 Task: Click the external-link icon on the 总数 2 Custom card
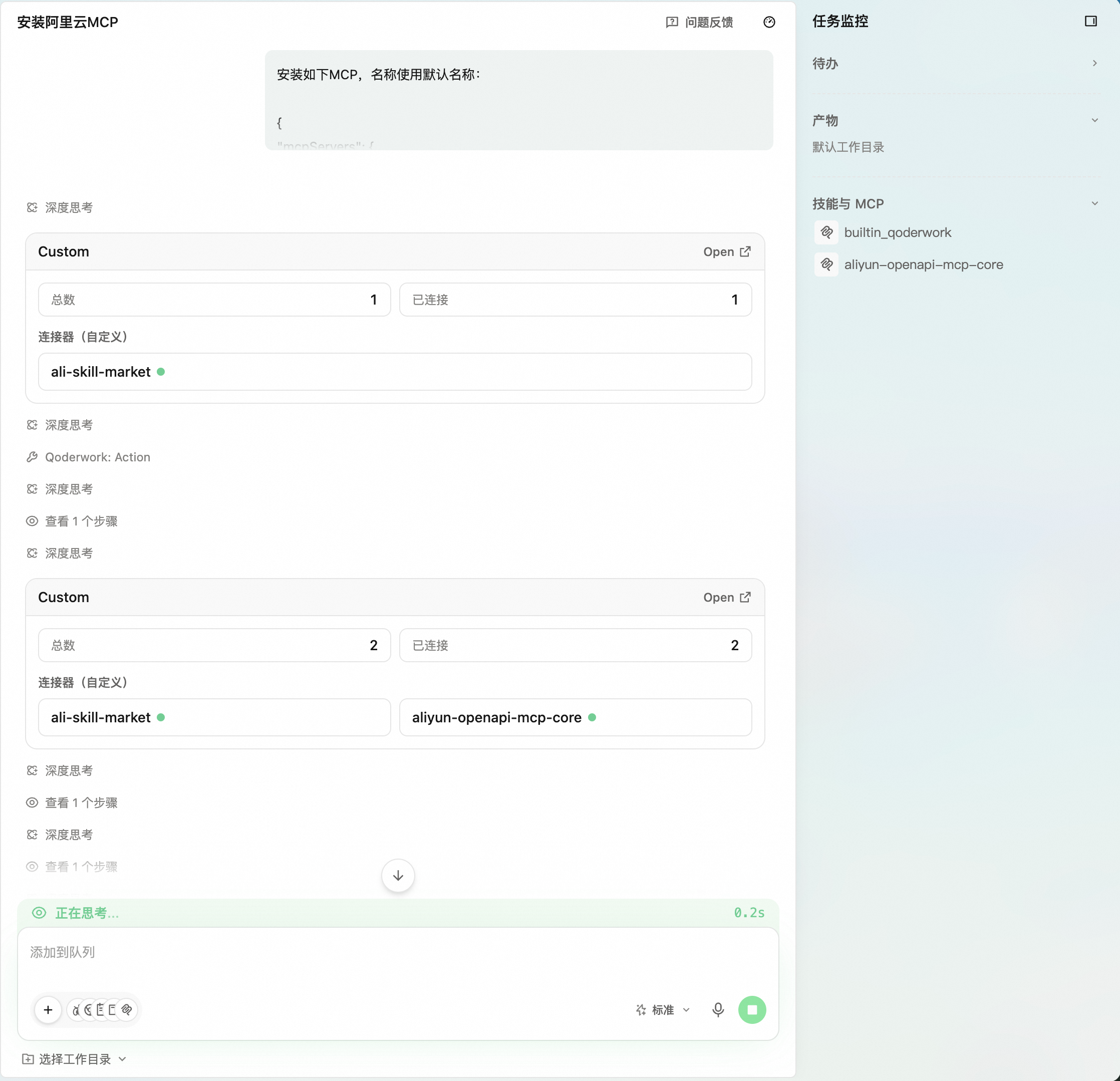[745, 598]
